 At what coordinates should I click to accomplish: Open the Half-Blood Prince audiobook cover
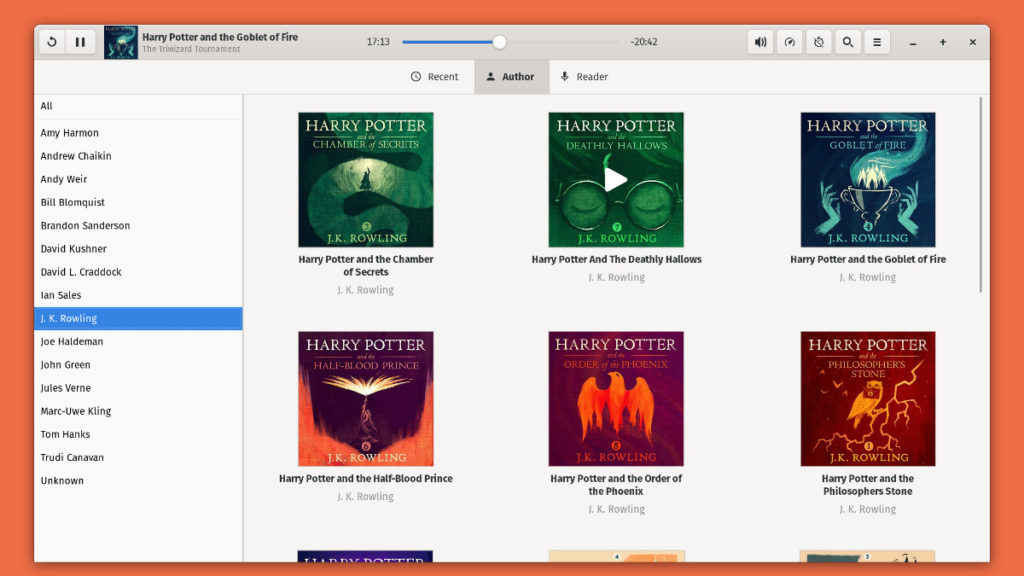tap(365, 398)
